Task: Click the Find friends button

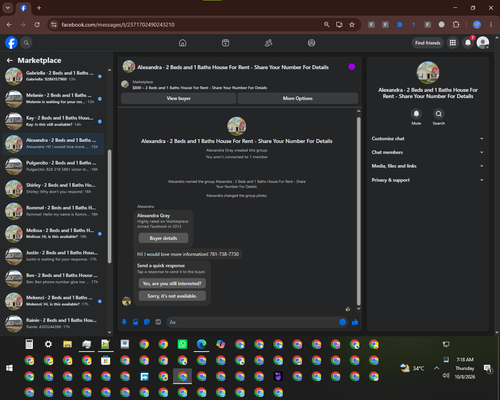Action: 428,43
